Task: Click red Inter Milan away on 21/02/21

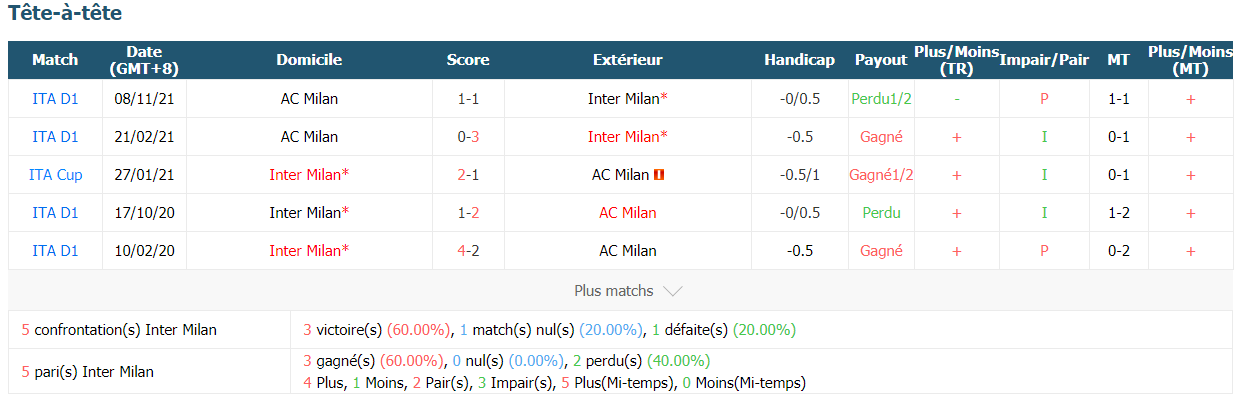Action: tap(628, 137)
